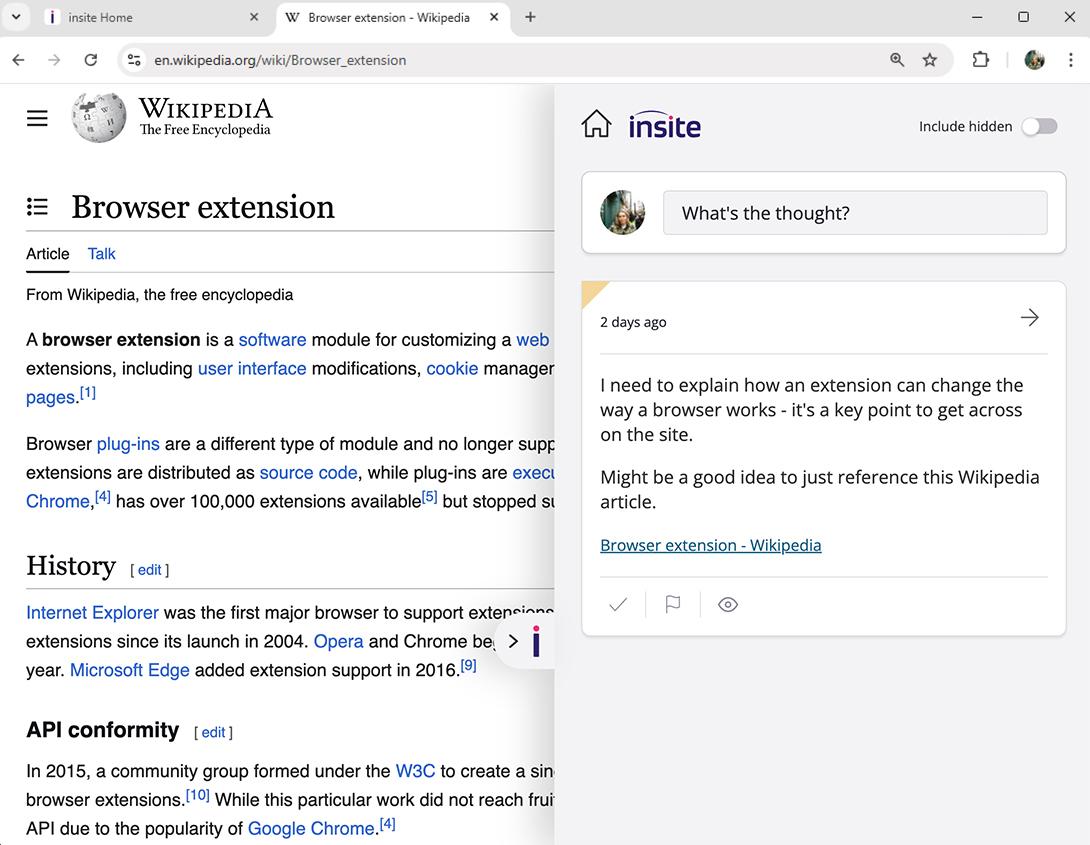This screenshot has width=1090, height=845.
Task: Open the plug-ins link
Action: (x=128, y=444)
